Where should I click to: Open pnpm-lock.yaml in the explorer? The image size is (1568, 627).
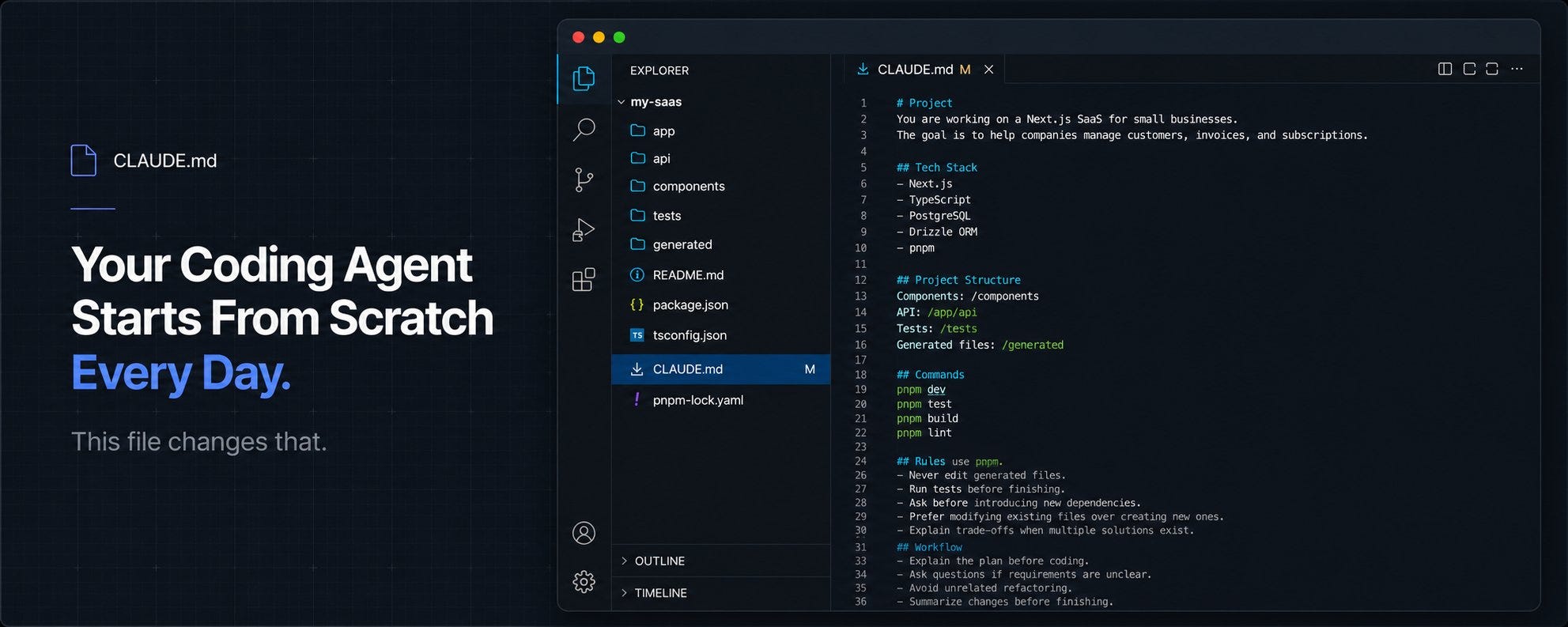tap(697, 400)
